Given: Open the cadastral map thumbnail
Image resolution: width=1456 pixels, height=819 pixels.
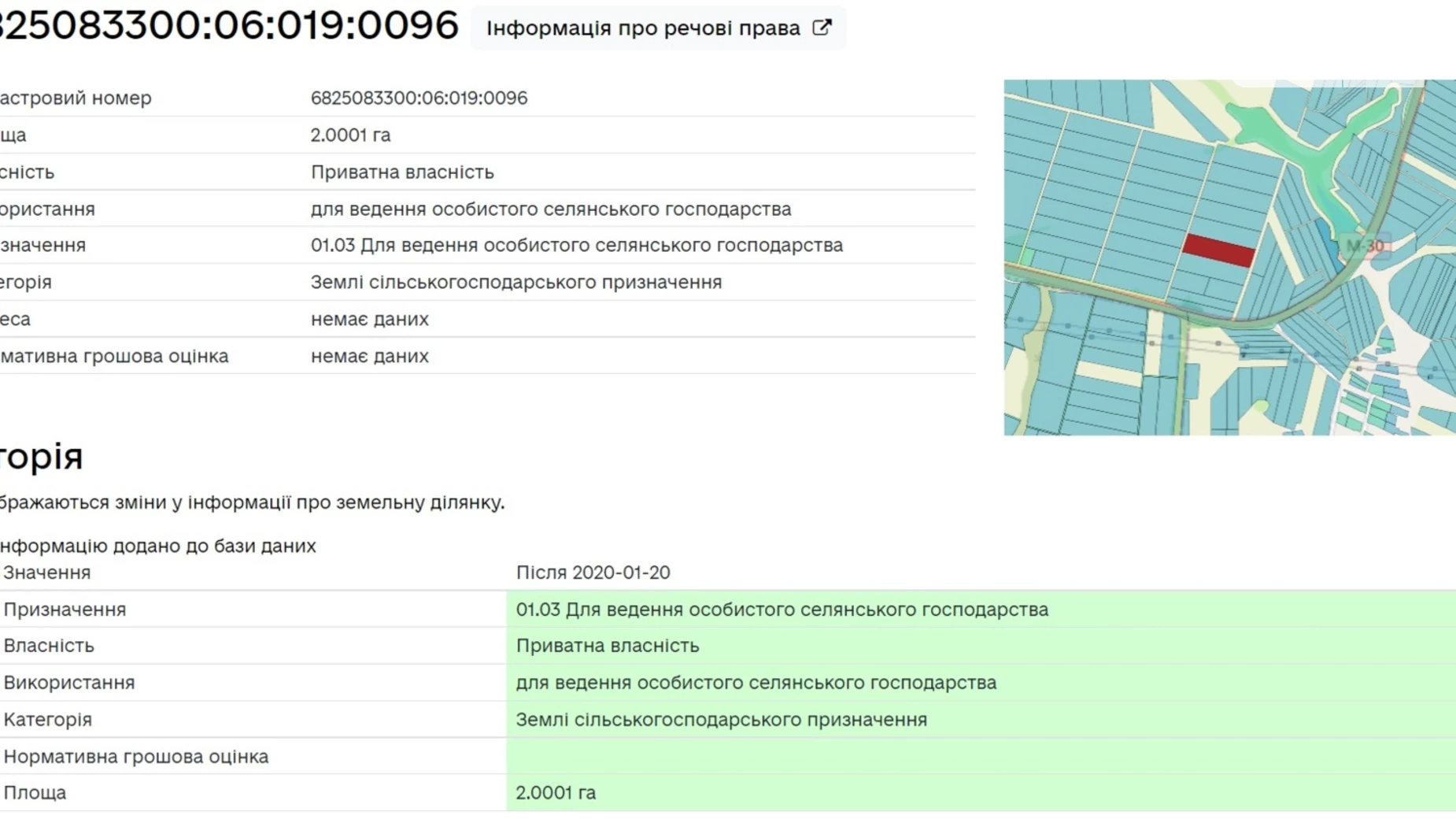Looking at the screenshot, I should (1229, 258).
